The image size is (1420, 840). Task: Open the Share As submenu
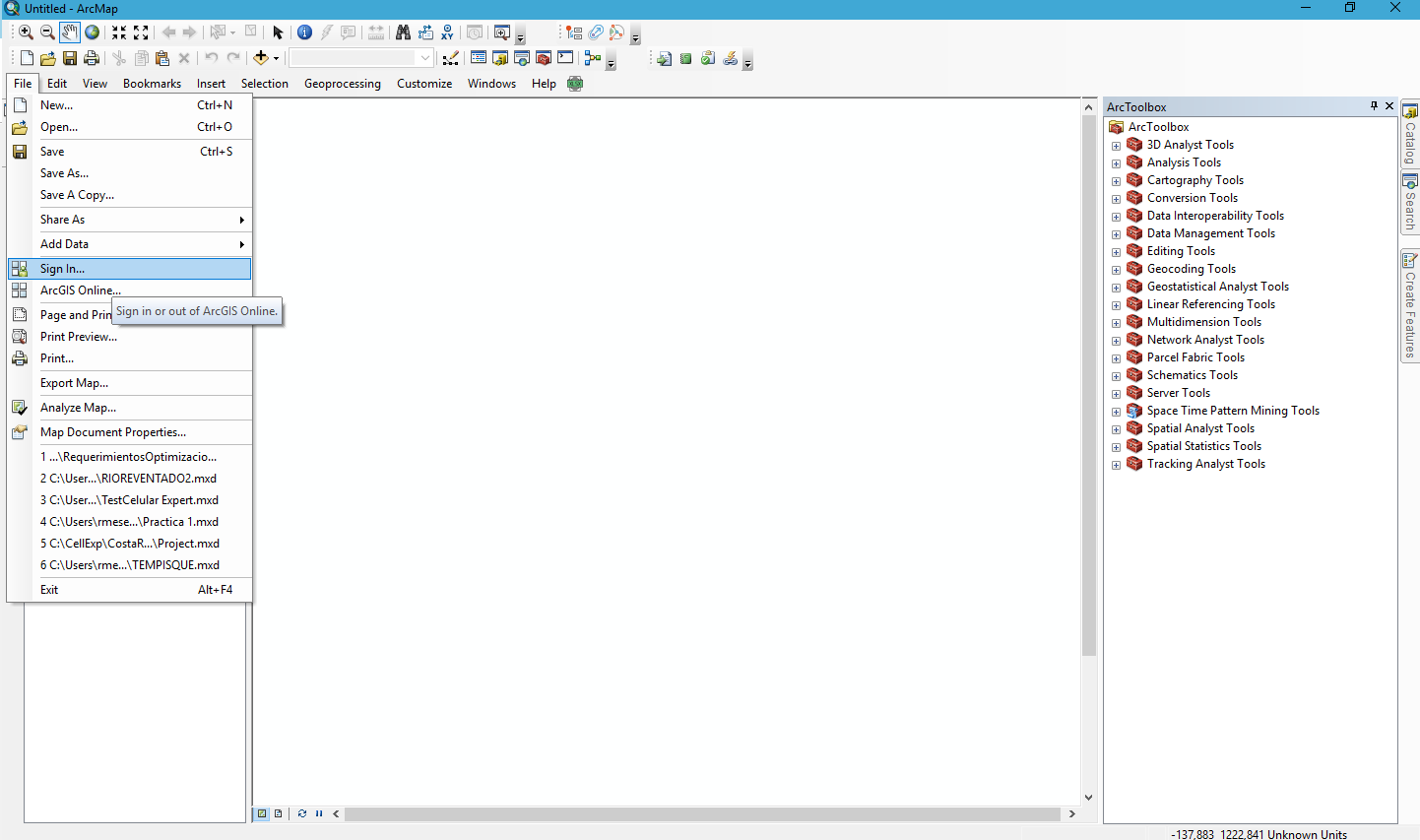(x=130, y=220)
